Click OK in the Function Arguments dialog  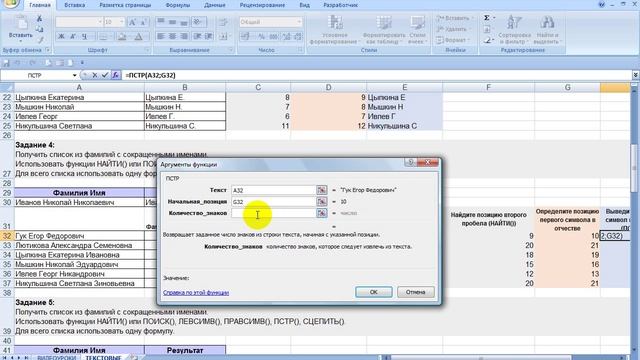[x=373, y=292]
